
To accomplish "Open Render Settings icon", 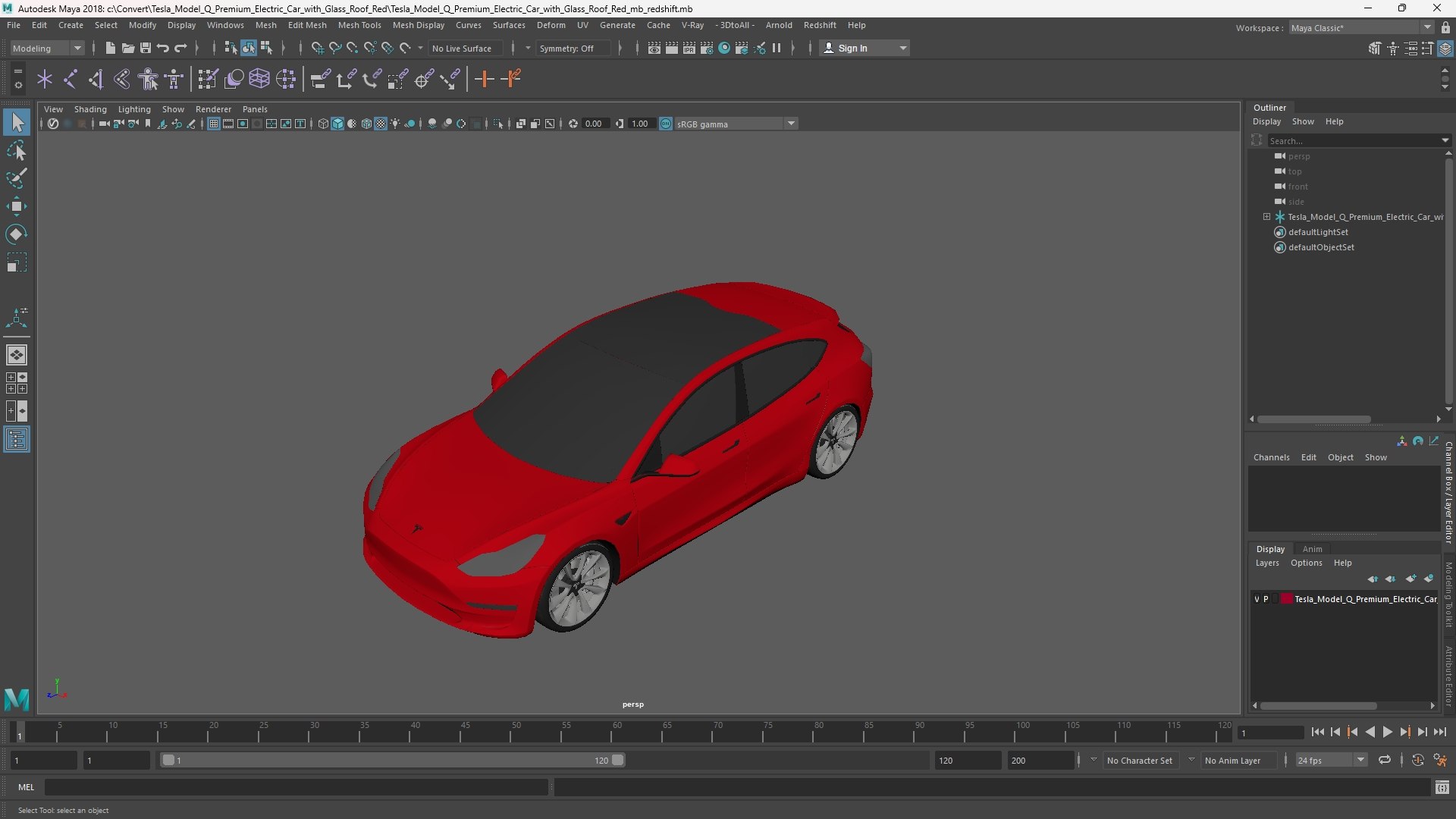I will (707, 48).
